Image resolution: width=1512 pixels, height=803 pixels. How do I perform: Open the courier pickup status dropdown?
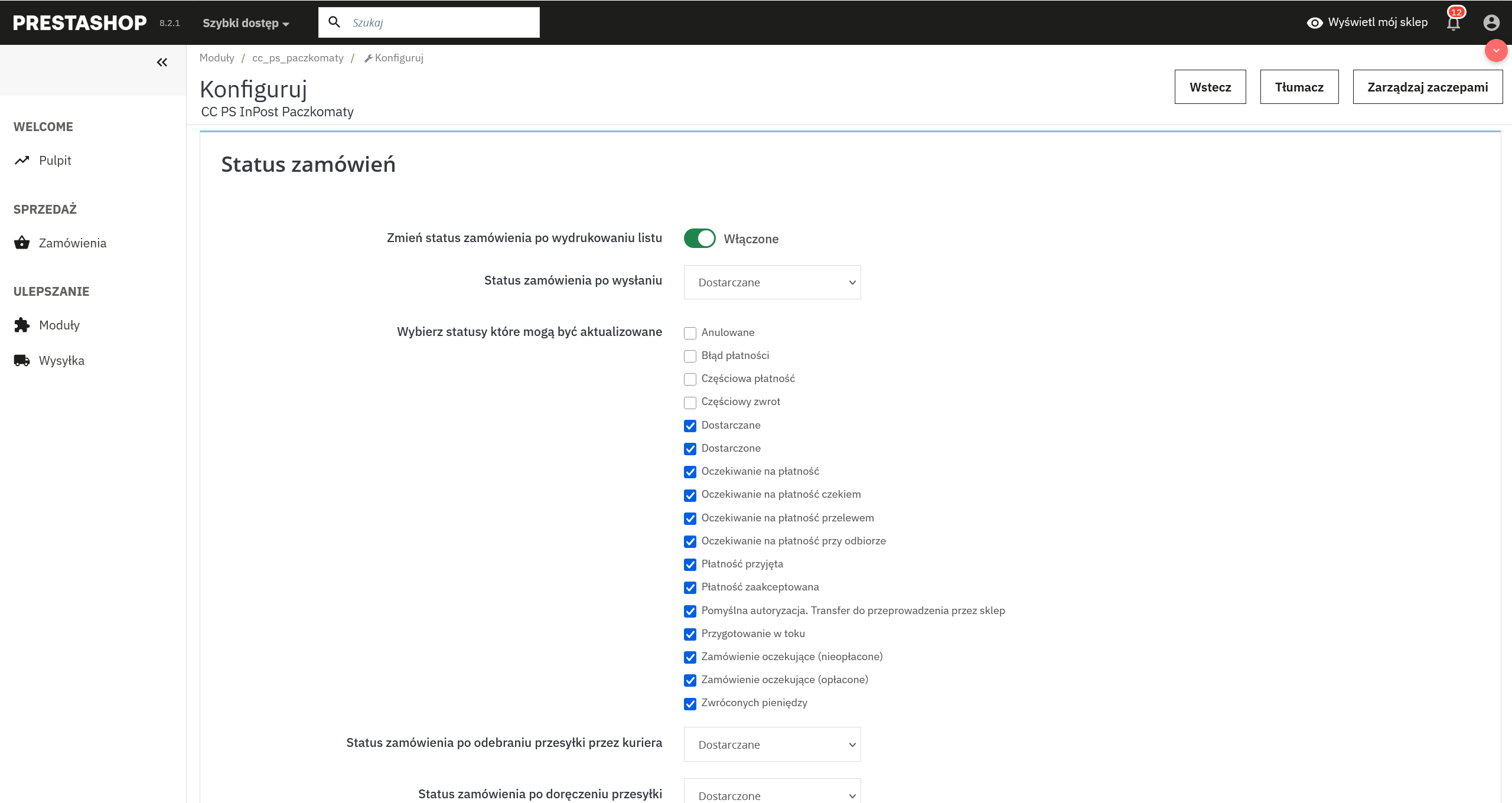pyautogui.click(x=772, y=745)
